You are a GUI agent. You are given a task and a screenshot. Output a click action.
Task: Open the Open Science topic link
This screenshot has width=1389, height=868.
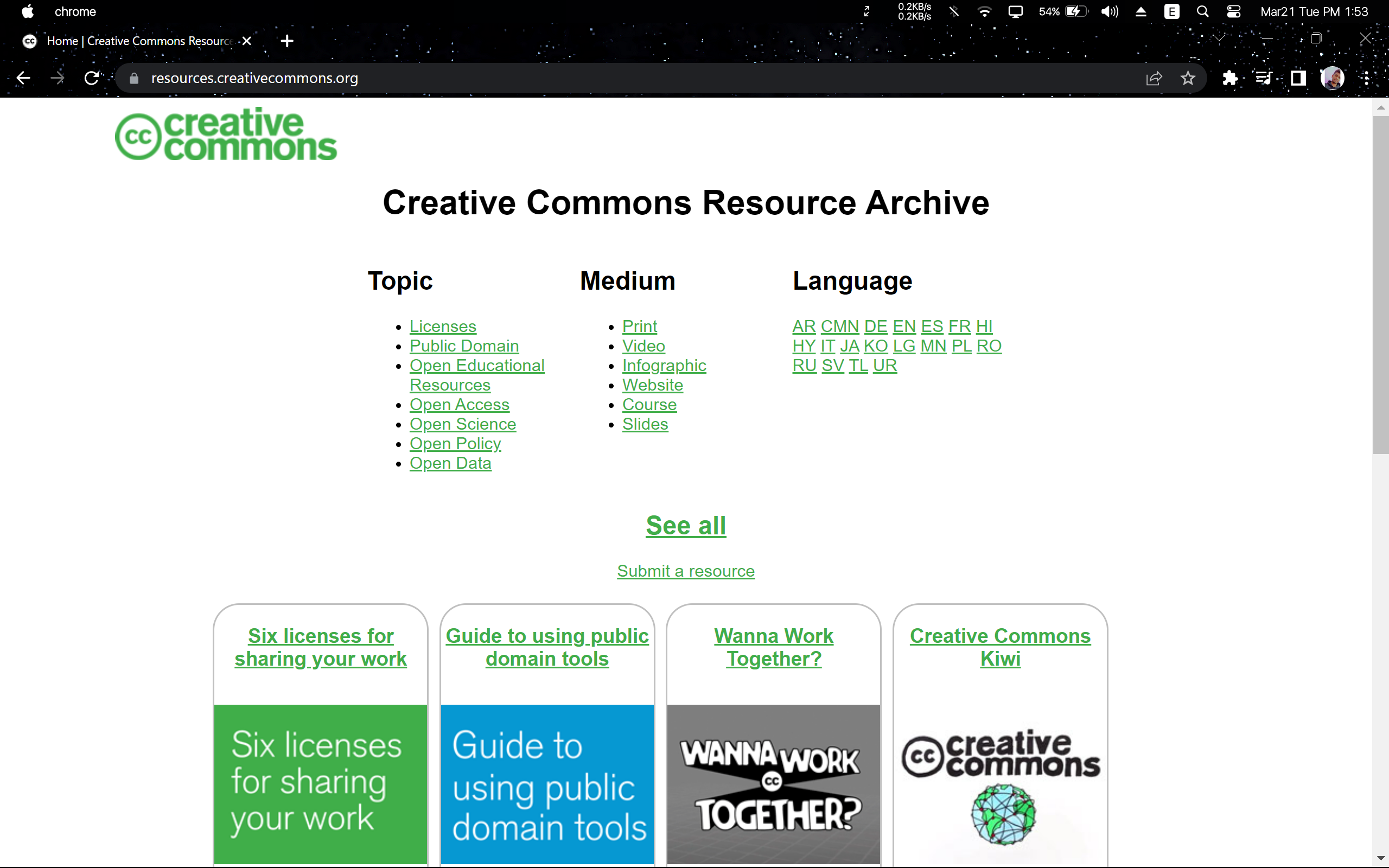click(463, 424)
